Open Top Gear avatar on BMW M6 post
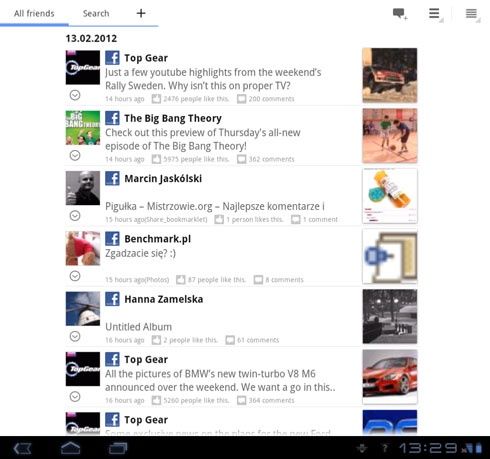 [83, 369]
